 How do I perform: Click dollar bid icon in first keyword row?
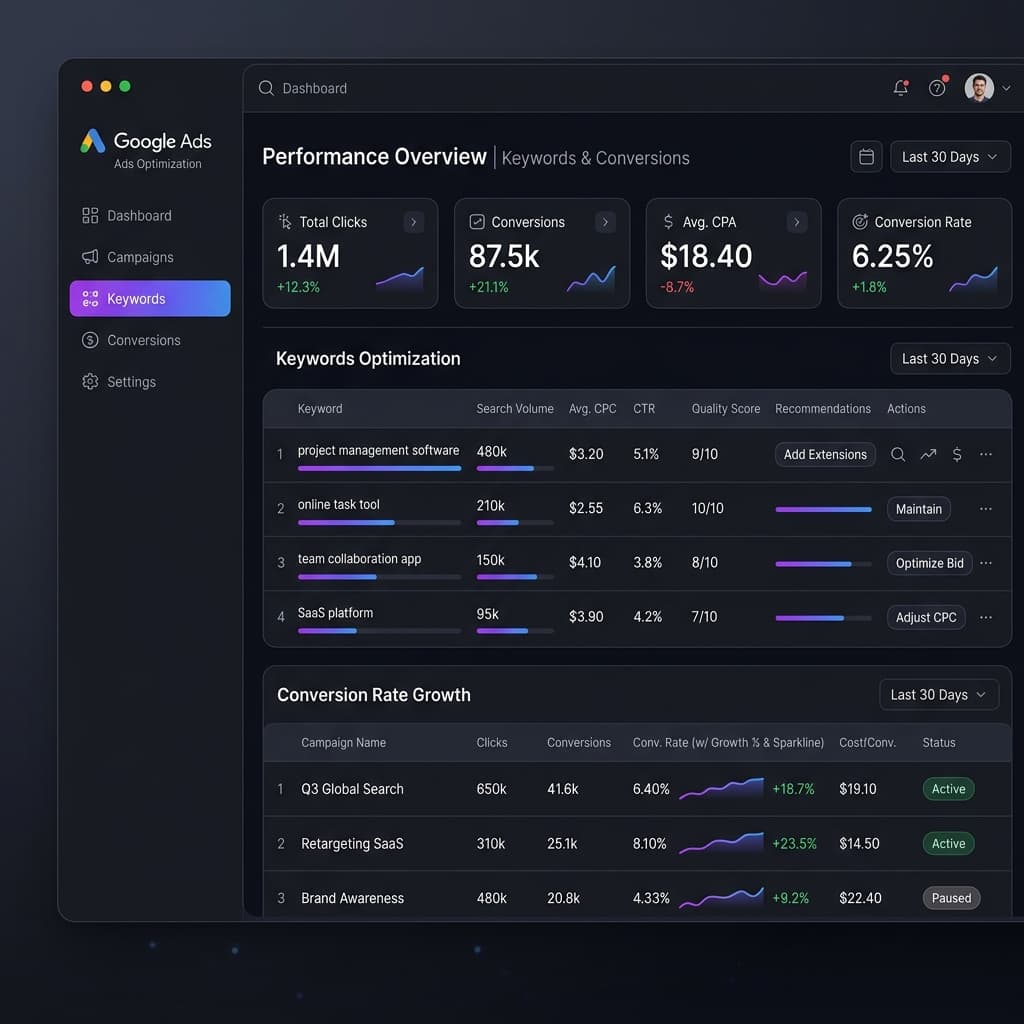point(957,454)
